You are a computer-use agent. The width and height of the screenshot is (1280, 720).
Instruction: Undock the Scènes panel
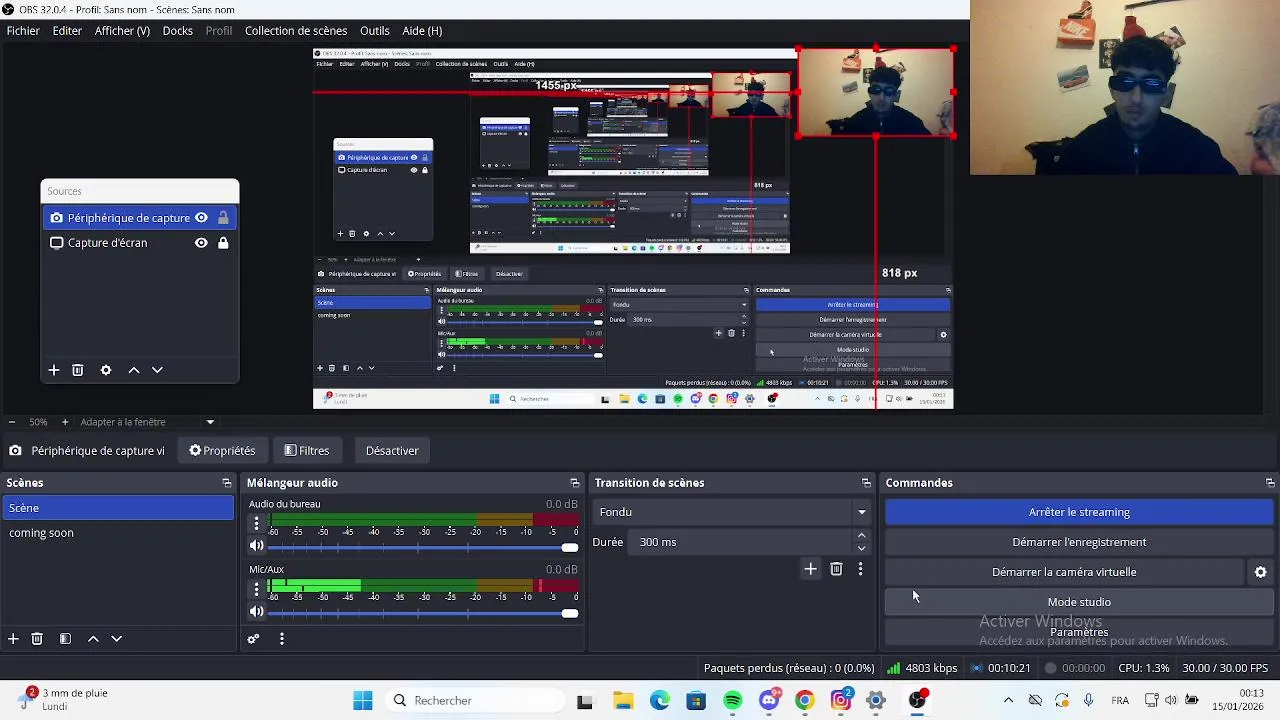[x=227, y=483]
